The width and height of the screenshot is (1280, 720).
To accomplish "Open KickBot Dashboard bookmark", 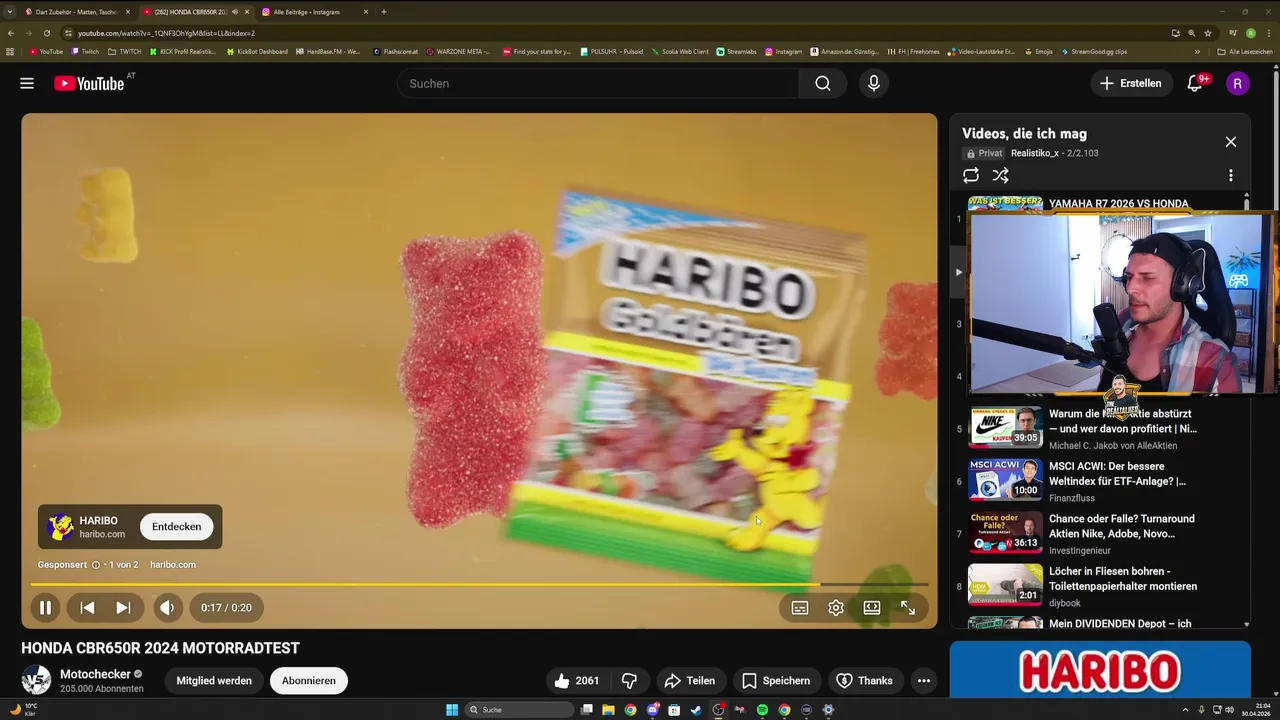I will [257, 51].
